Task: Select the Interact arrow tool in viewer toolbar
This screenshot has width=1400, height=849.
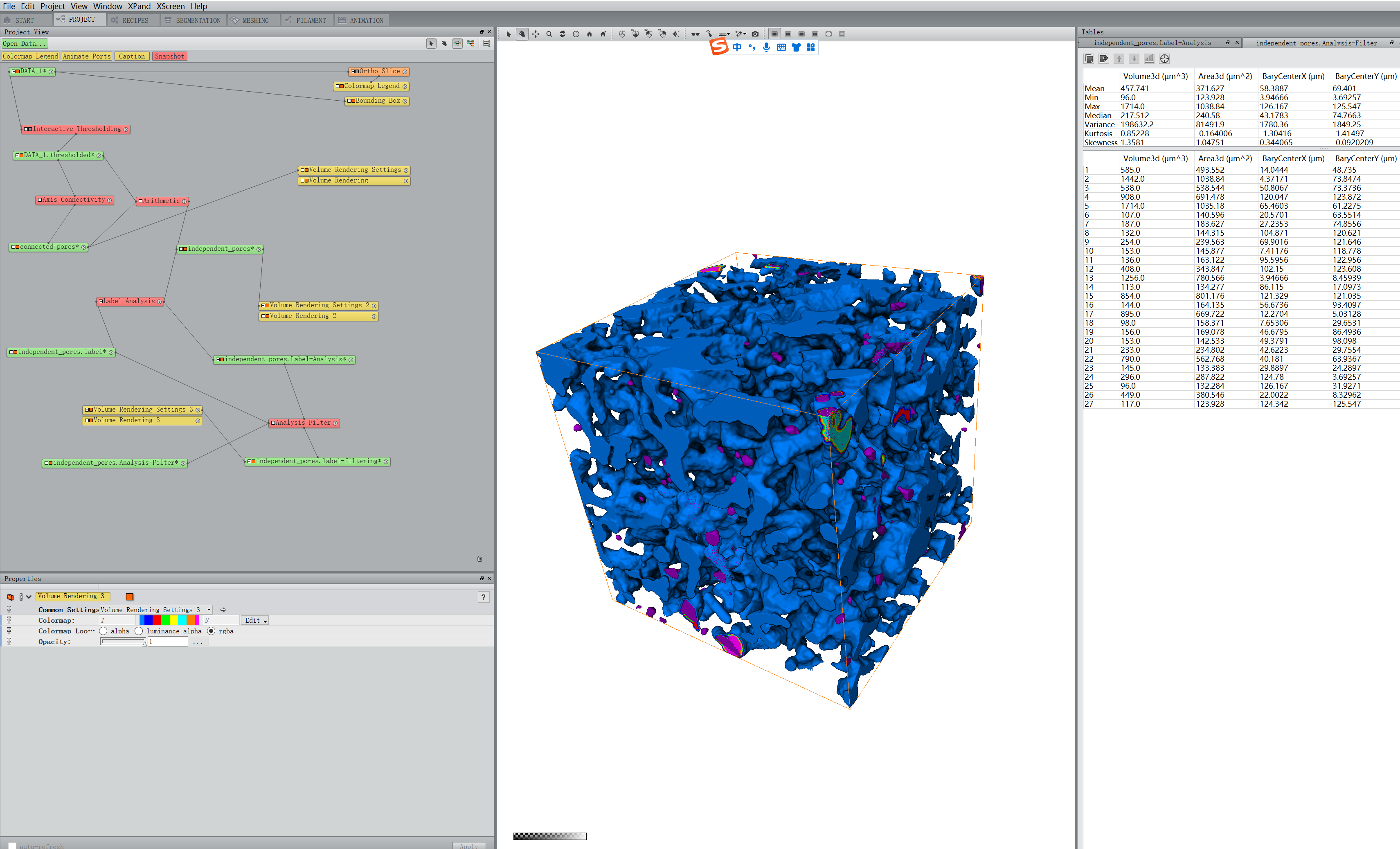Action: (x=509, y=34)
